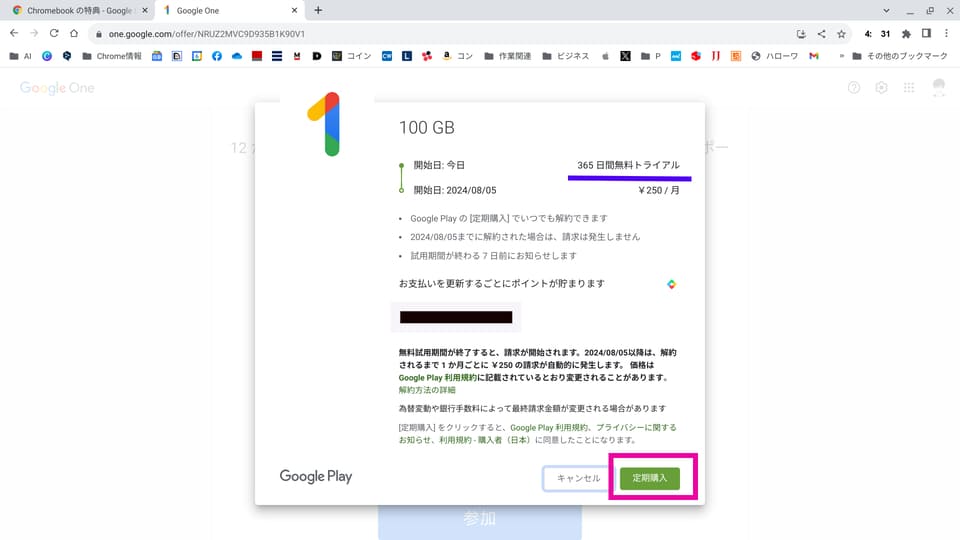Open the Facebook bookmark
The height and width of the screenshot is (540, 960).
click(x=217, y=56)
